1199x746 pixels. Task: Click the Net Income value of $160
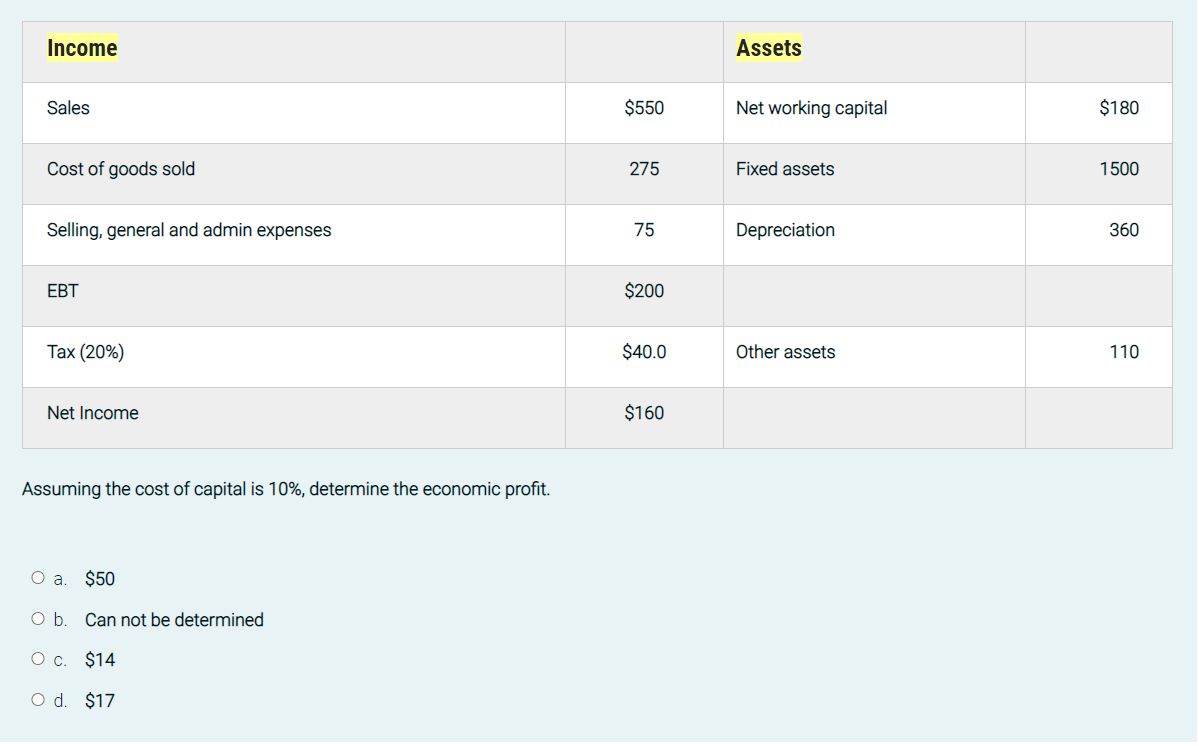[643, 413]
